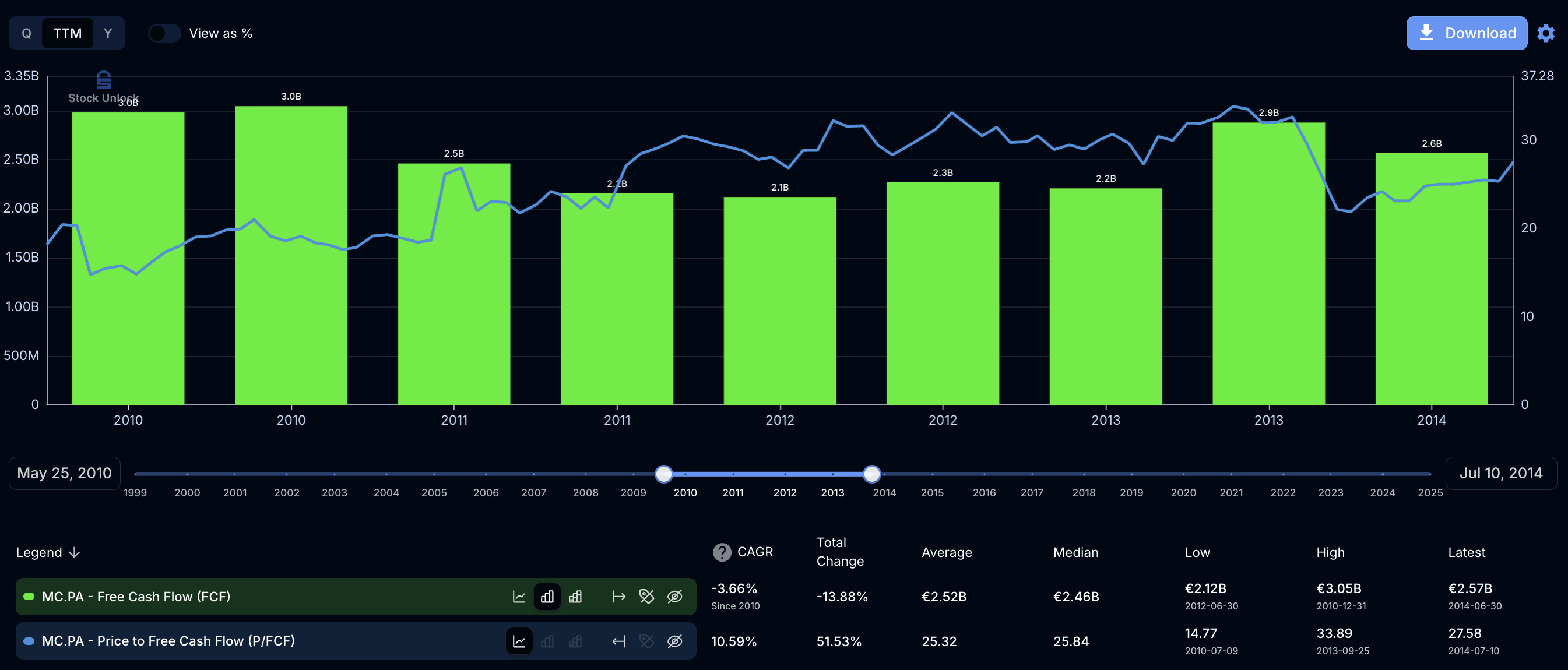Click the left range slider handle at 2010
This screenshot has height=670, width=1568.
(663, 474)
